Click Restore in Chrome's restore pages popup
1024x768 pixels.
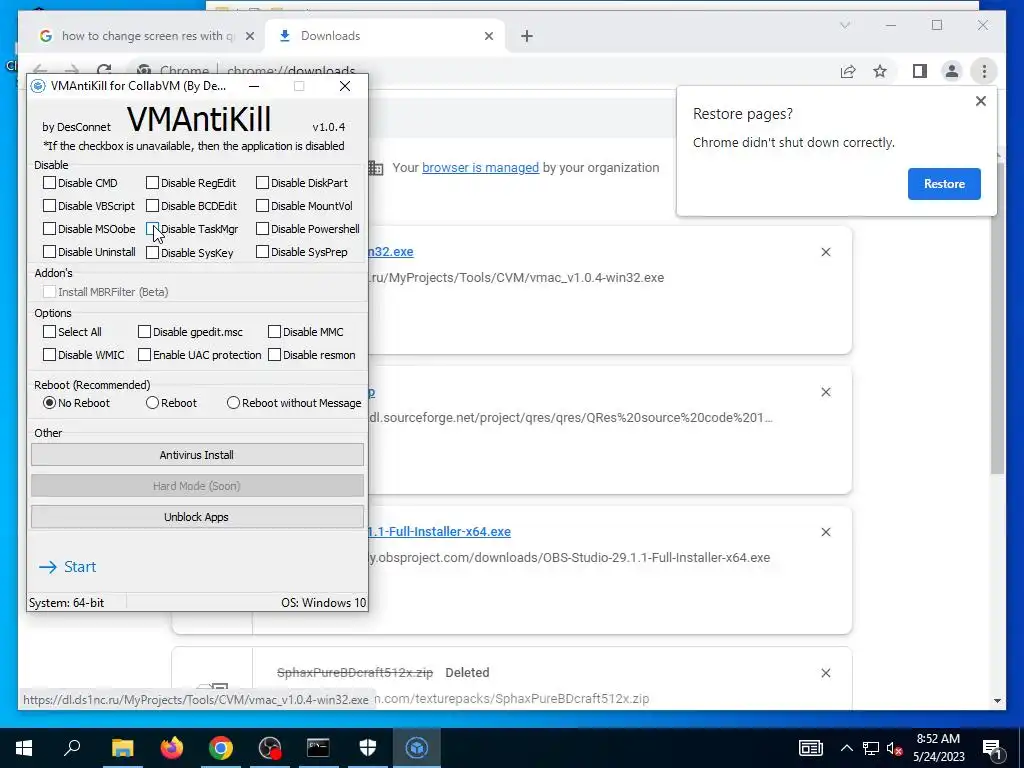[944, 184]
